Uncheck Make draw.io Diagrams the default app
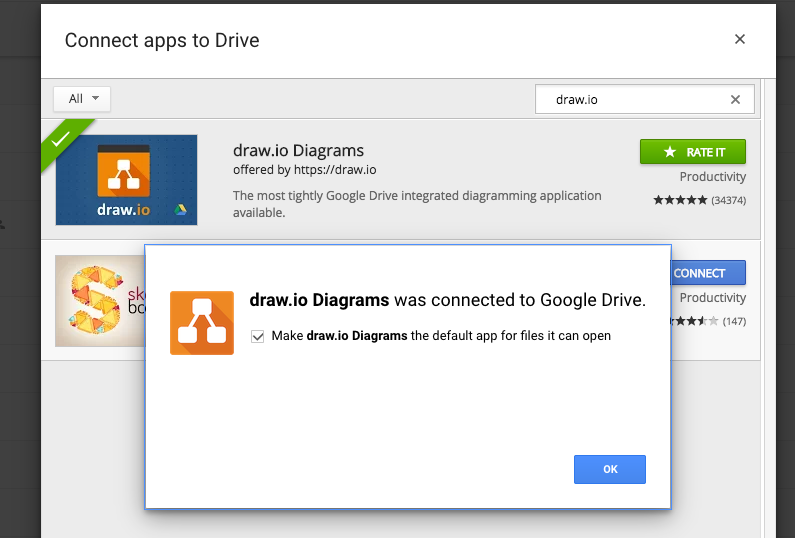 click(258, 336)
